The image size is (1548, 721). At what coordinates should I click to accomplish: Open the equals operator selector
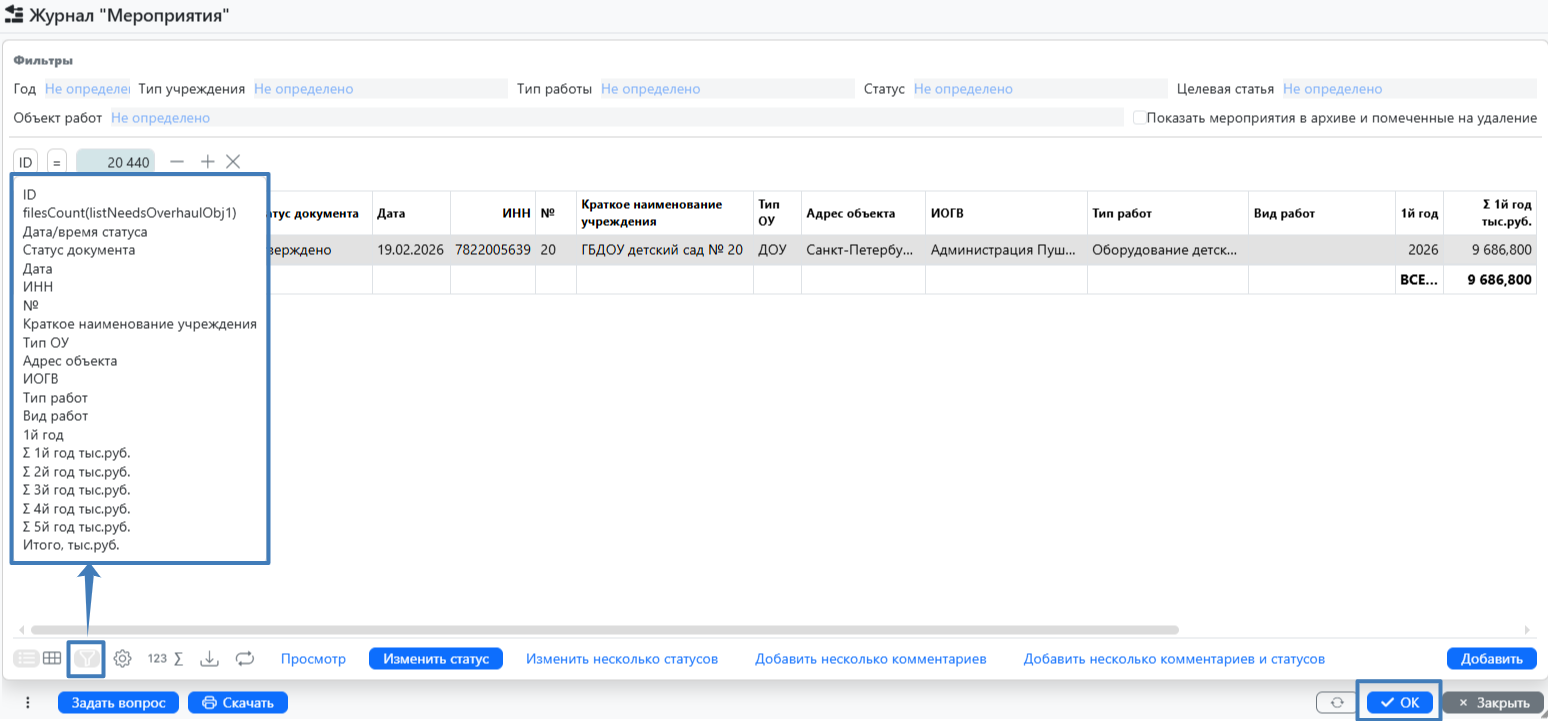coord(57,162)
